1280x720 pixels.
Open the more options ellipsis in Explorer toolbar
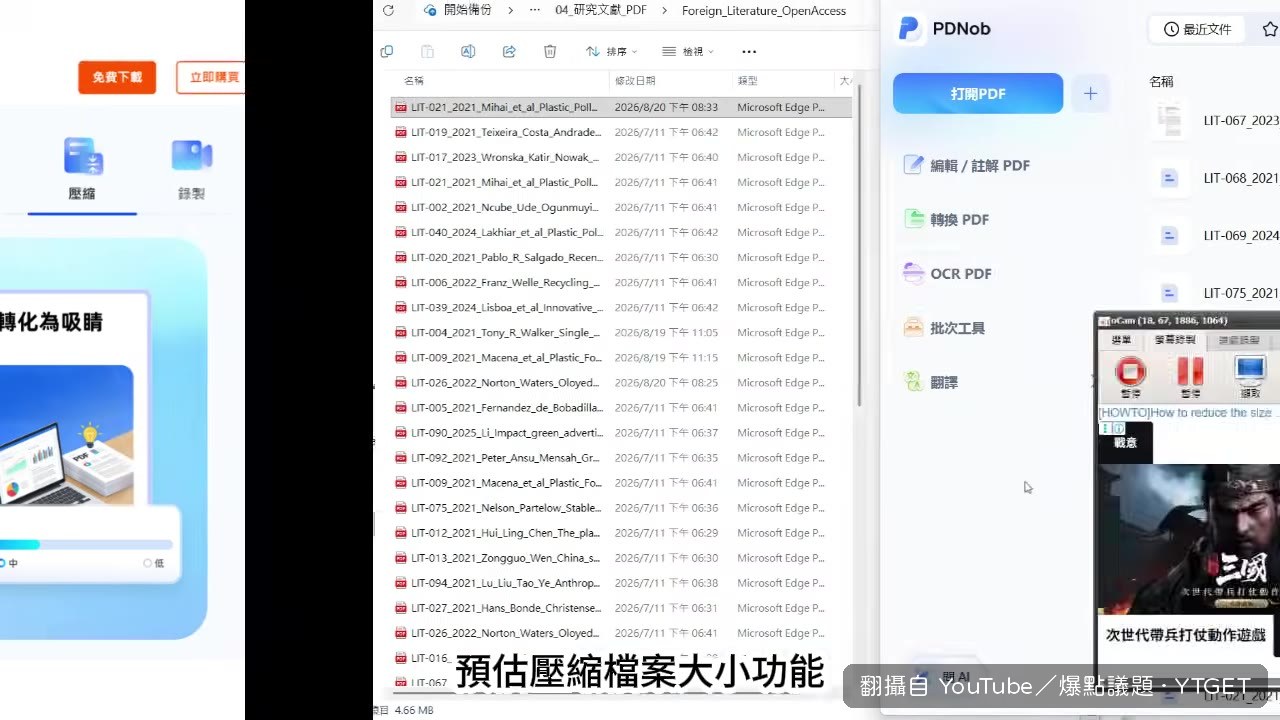(x=749, y=52)
